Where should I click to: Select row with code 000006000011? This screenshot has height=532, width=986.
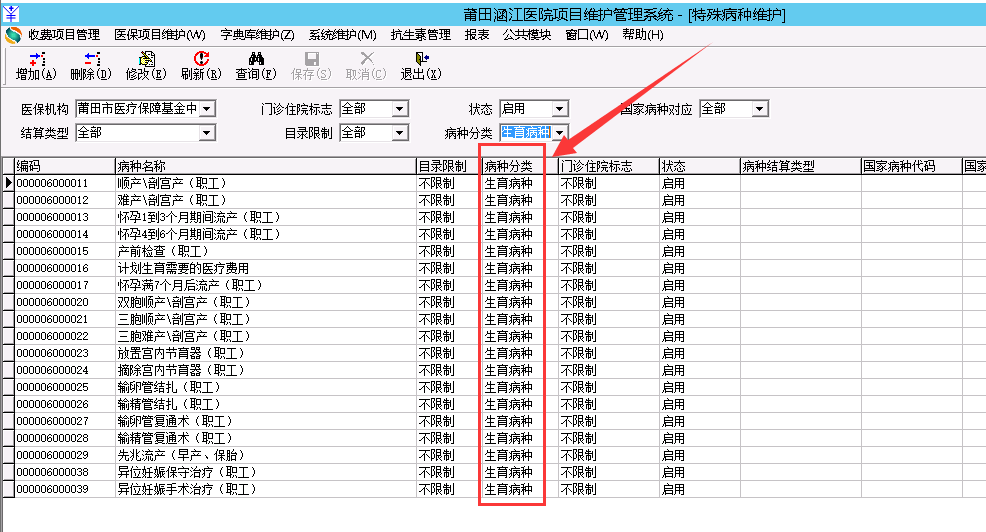tap(53, 184)
